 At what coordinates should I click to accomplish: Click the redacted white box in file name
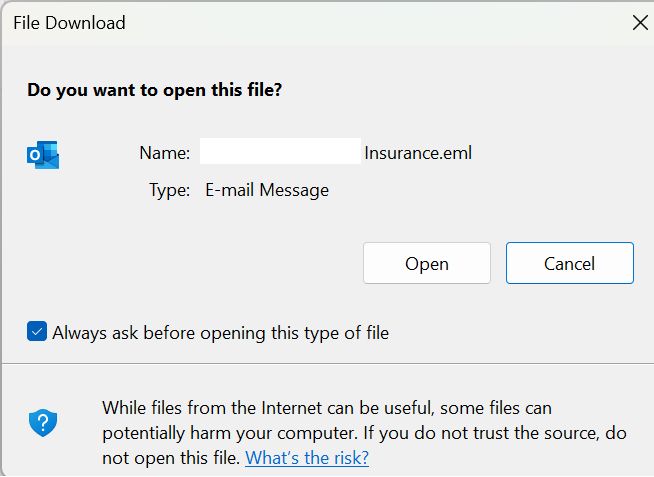(280, 151)
